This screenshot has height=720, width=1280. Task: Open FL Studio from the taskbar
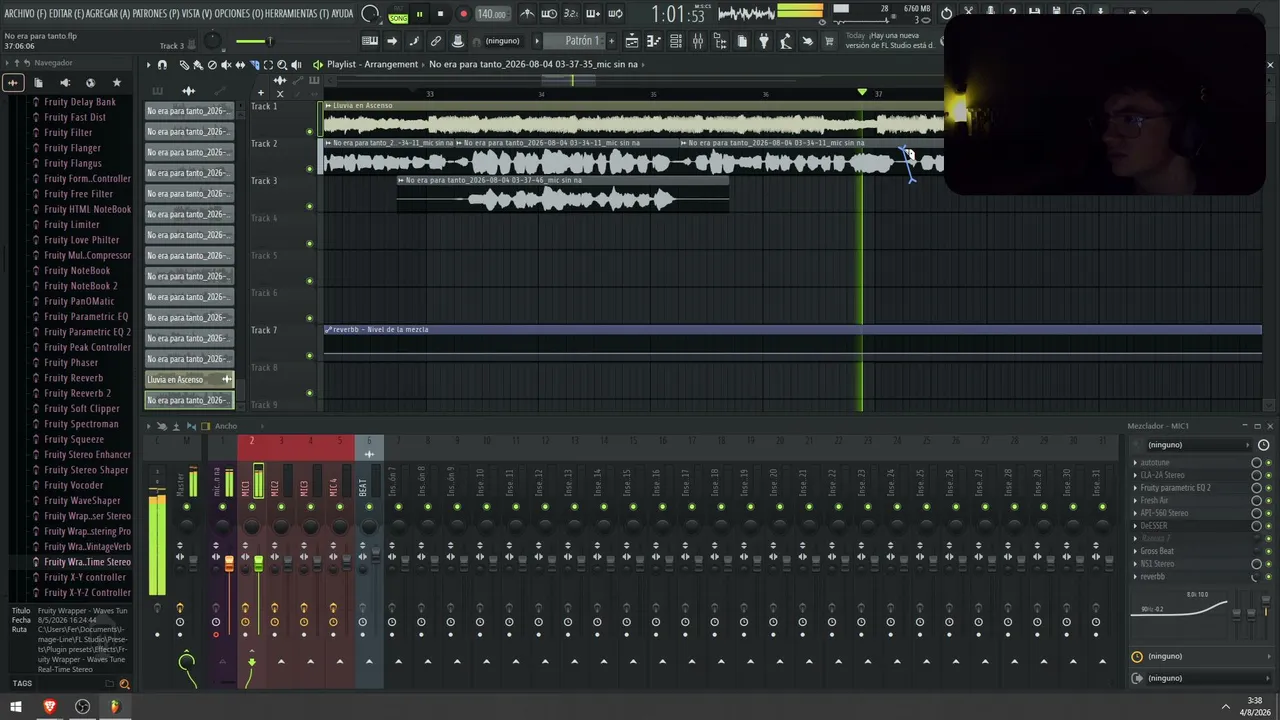click(115, 707)
